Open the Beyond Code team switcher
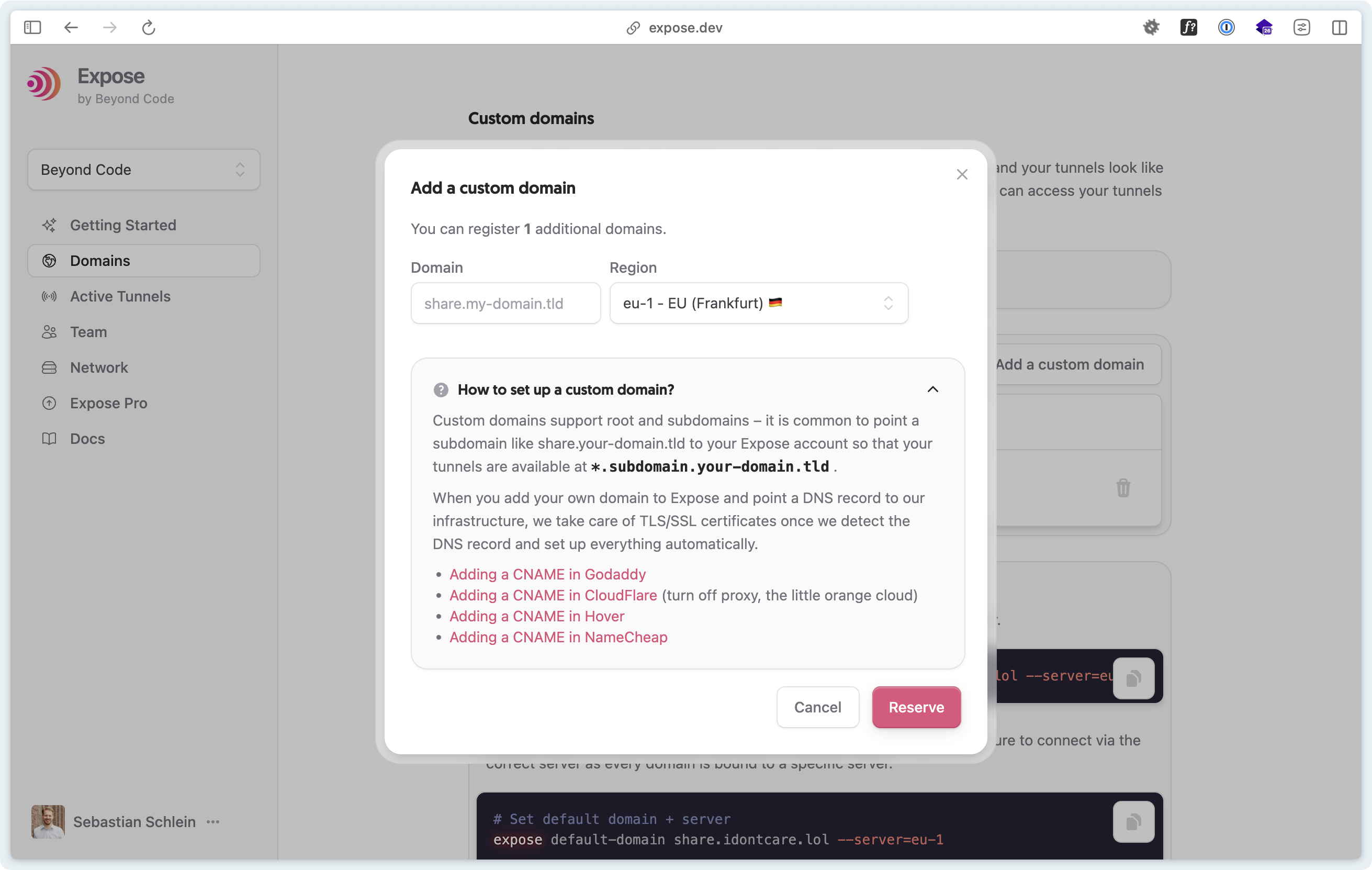Screen dimensions: 1372x870 pos(143,170)
